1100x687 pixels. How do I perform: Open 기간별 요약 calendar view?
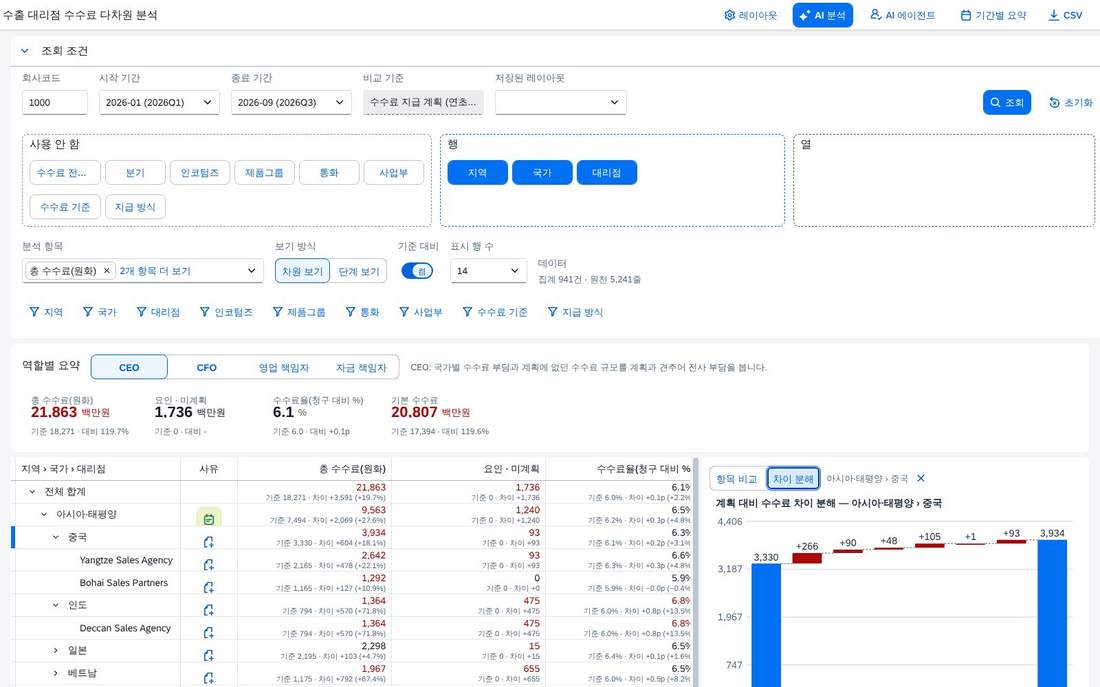[993, 15]
